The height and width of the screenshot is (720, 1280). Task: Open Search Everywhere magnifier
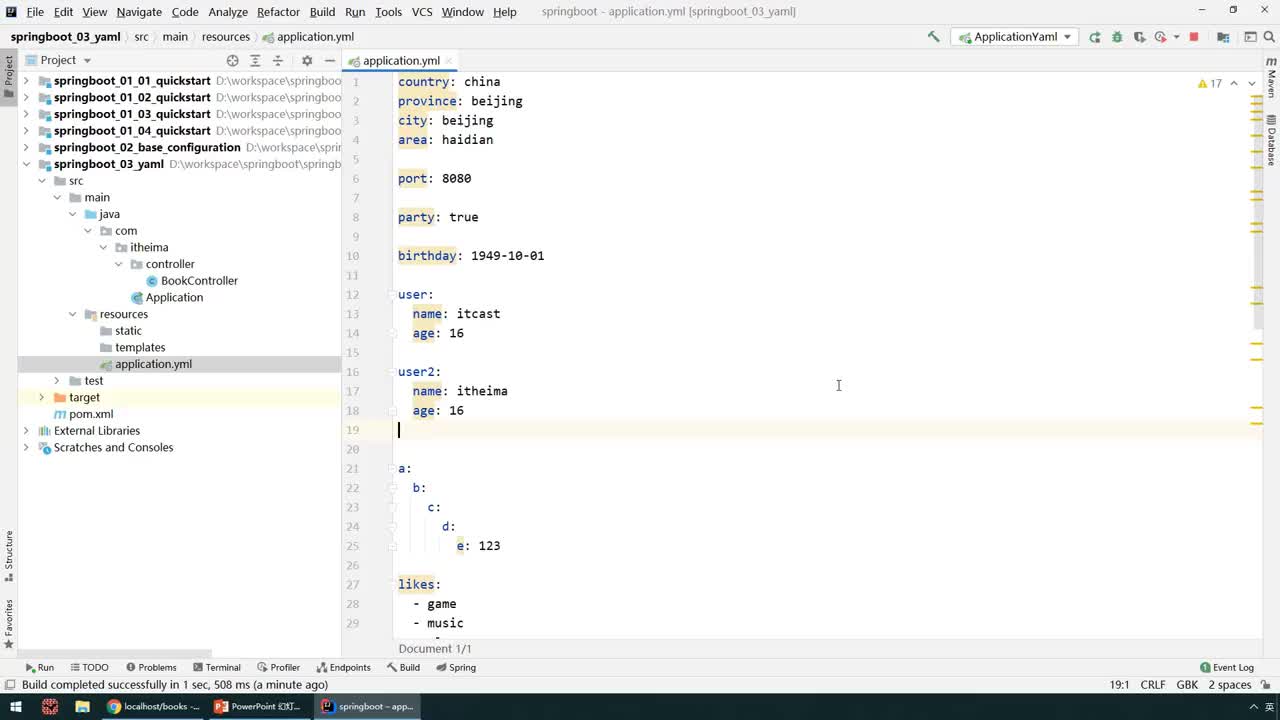[1270, 37]
